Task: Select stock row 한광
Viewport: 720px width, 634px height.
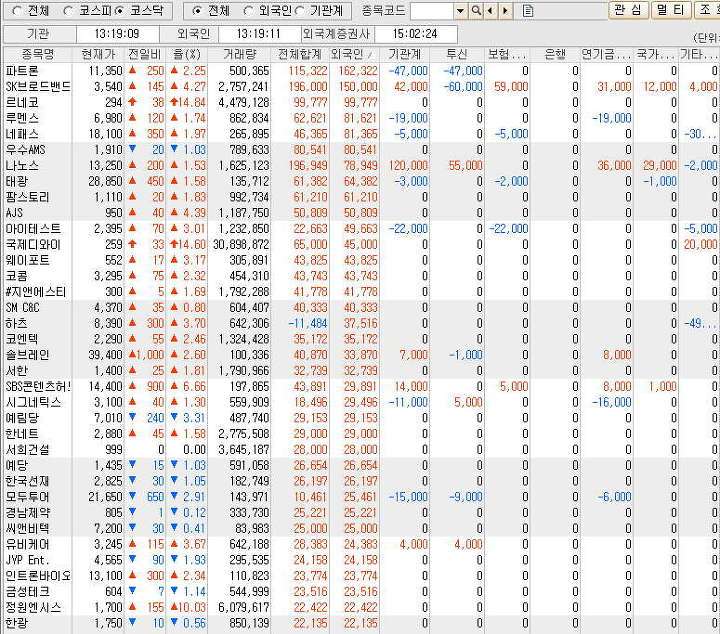Action: point(360,623)
